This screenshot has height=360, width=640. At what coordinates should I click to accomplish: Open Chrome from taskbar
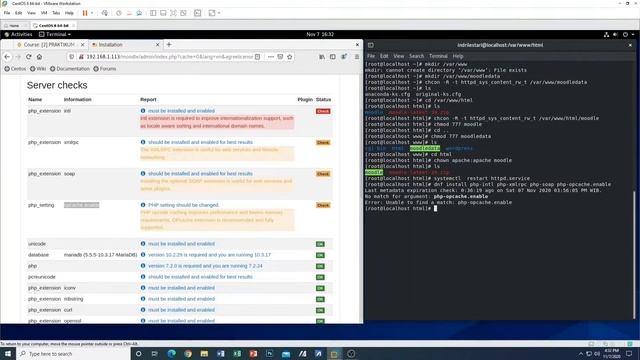pos(188,353)
